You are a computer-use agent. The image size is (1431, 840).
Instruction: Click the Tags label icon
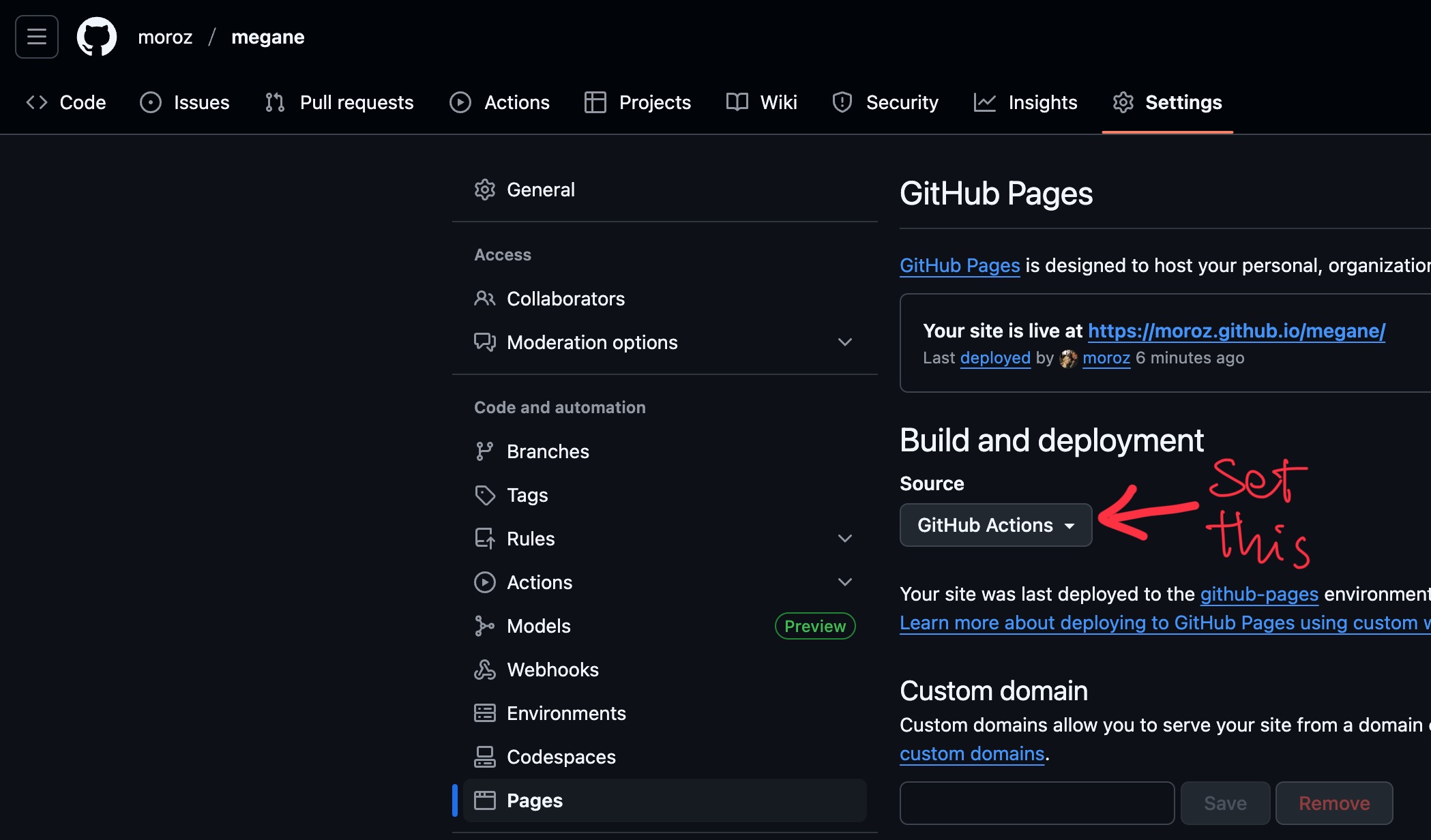pos(484,495)
